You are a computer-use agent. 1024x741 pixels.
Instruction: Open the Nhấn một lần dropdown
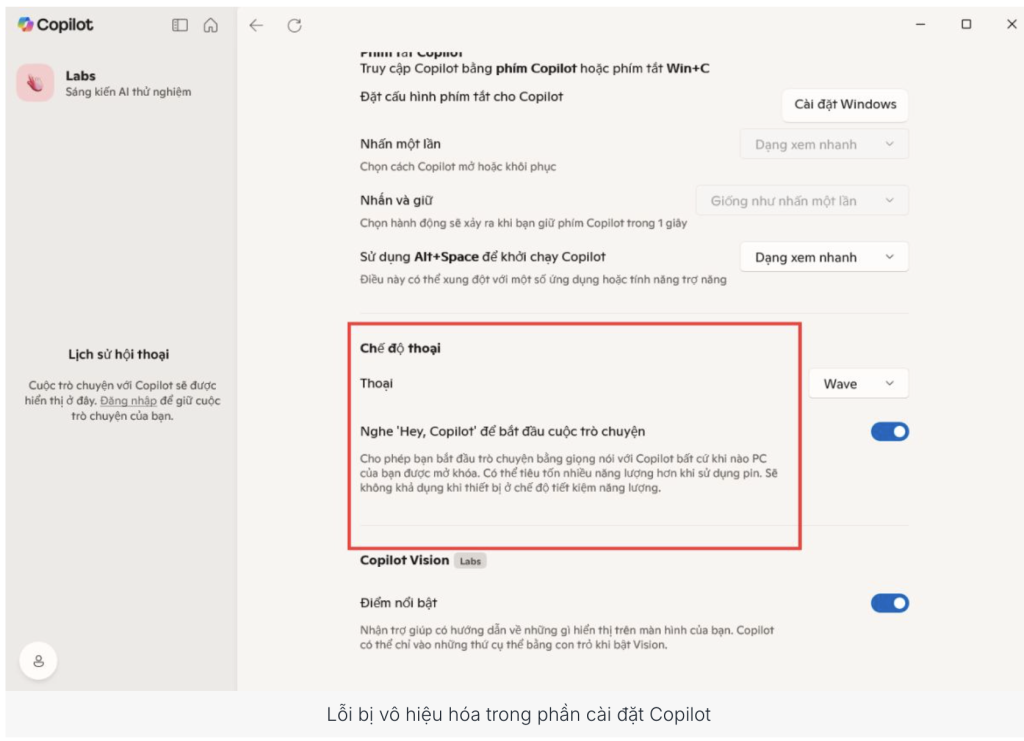(824, 144)
